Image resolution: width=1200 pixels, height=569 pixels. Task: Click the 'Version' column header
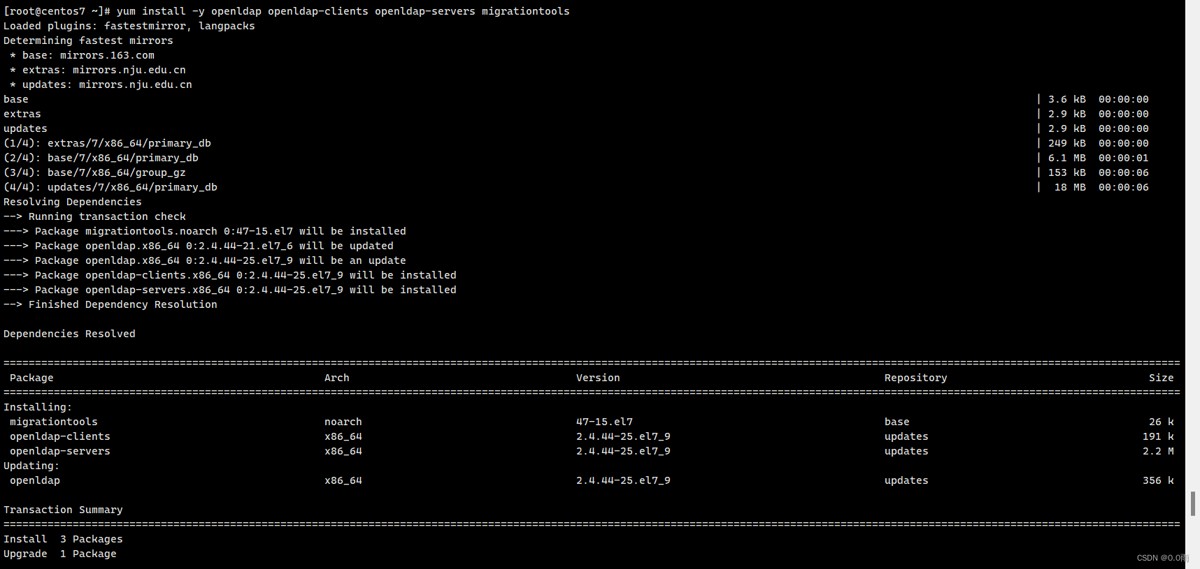coord(598,378)
